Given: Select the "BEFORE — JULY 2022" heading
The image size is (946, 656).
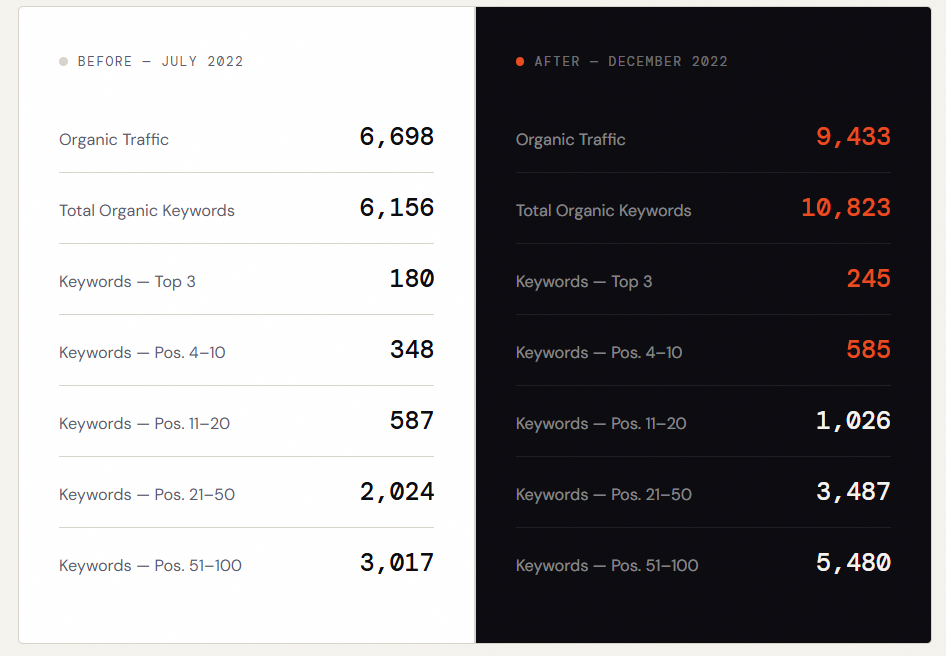Looking at the screenshot, I should [160, 61].
